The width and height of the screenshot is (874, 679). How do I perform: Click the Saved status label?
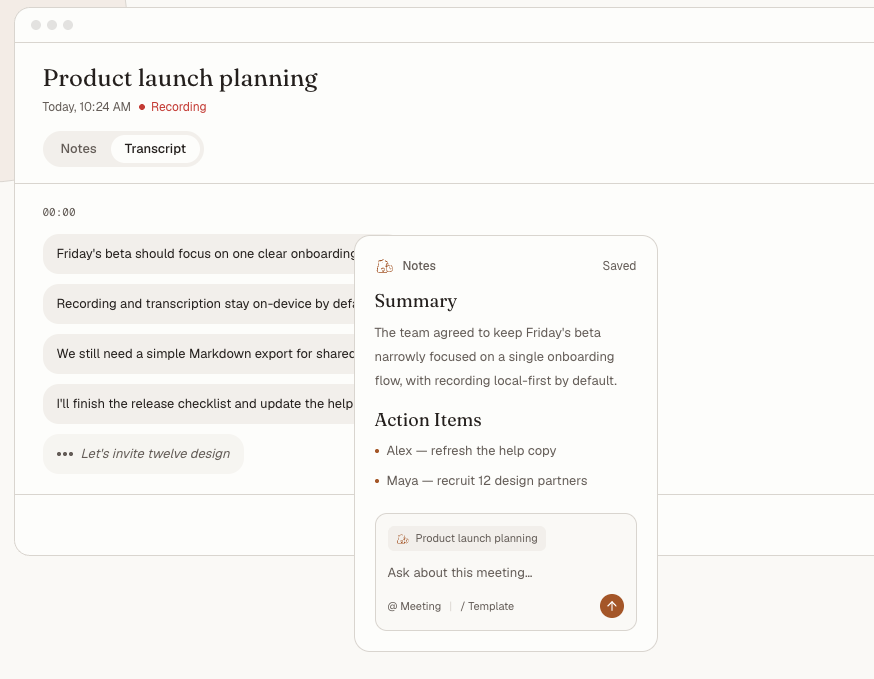coord(619,266)
